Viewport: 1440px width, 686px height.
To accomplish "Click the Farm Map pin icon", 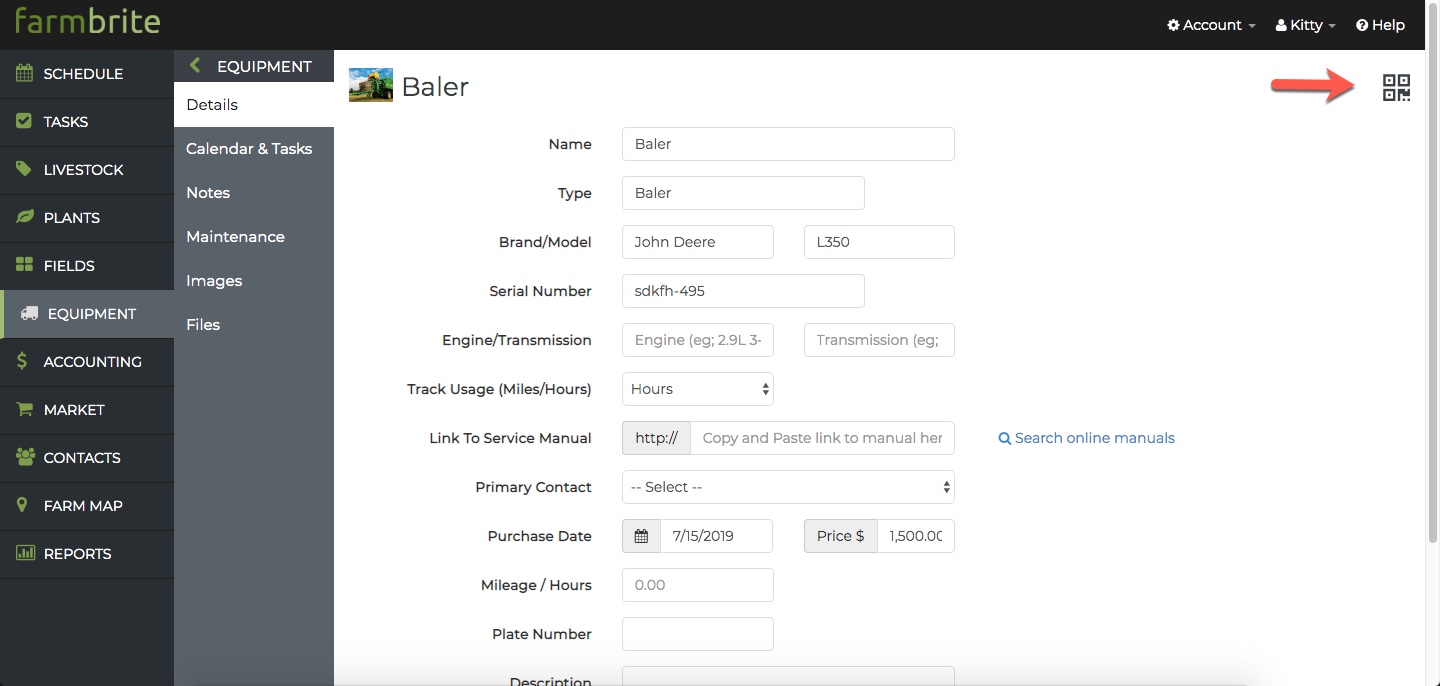I will 23,505.
